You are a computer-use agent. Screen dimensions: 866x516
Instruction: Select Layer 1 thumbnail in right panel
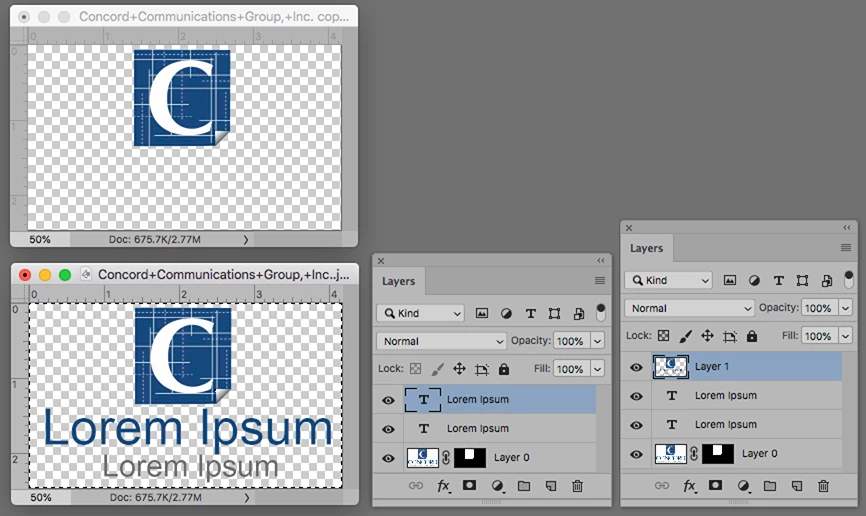click(670, 367)
